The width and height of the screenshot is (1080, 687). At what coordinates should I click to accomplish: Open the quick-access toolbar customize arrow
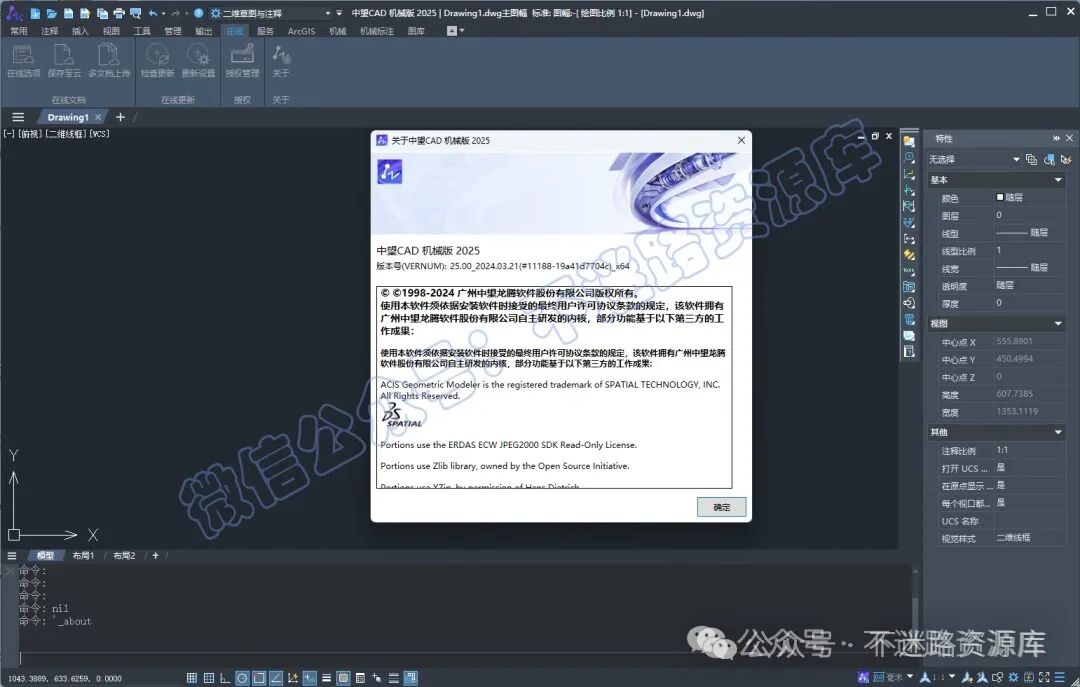[x=340, y=13]
